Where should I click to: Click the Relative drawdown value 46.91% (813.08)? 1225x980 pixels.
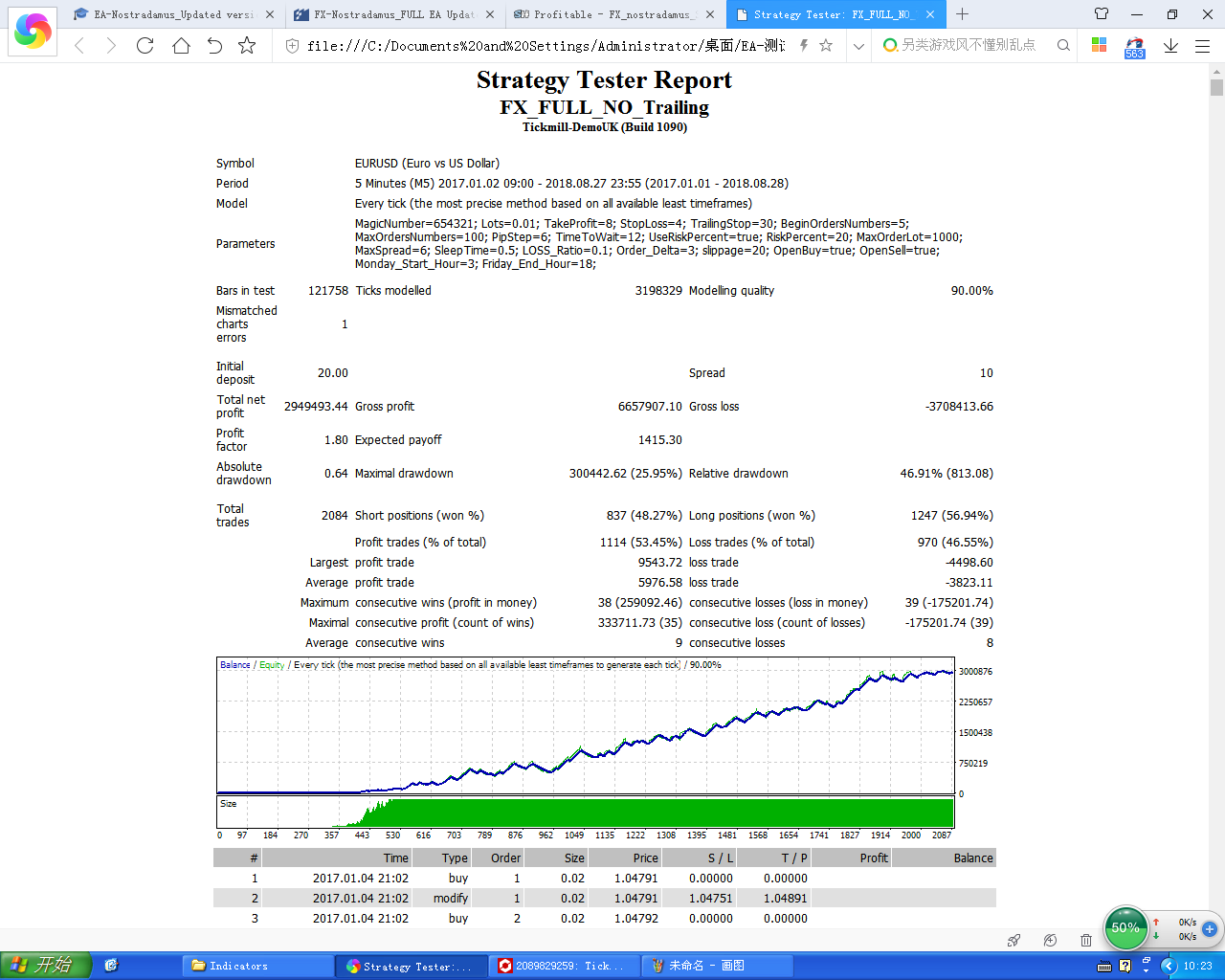[947, 474]
